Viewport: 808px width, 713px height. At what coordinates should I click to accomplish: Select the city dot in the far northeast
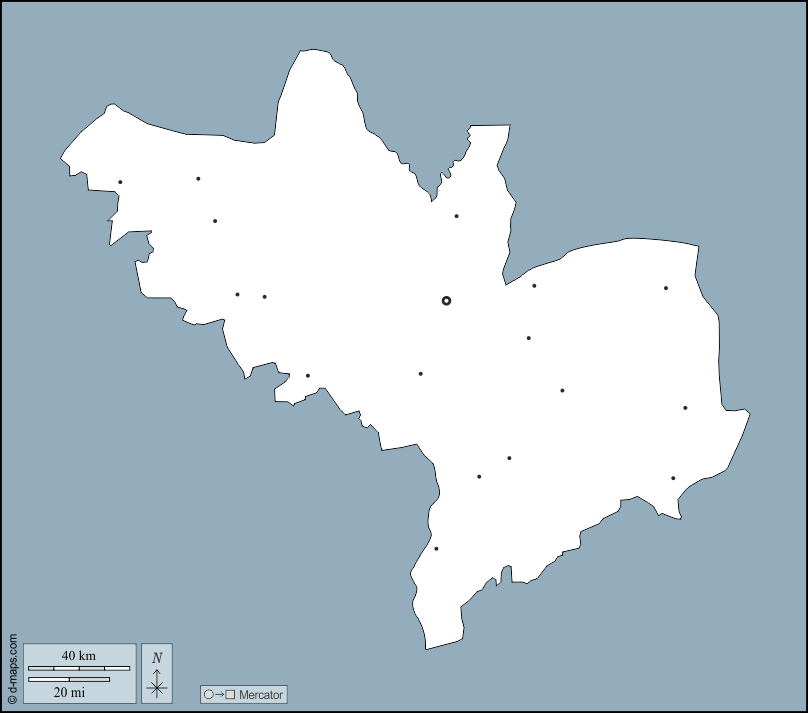coord(665,288)
